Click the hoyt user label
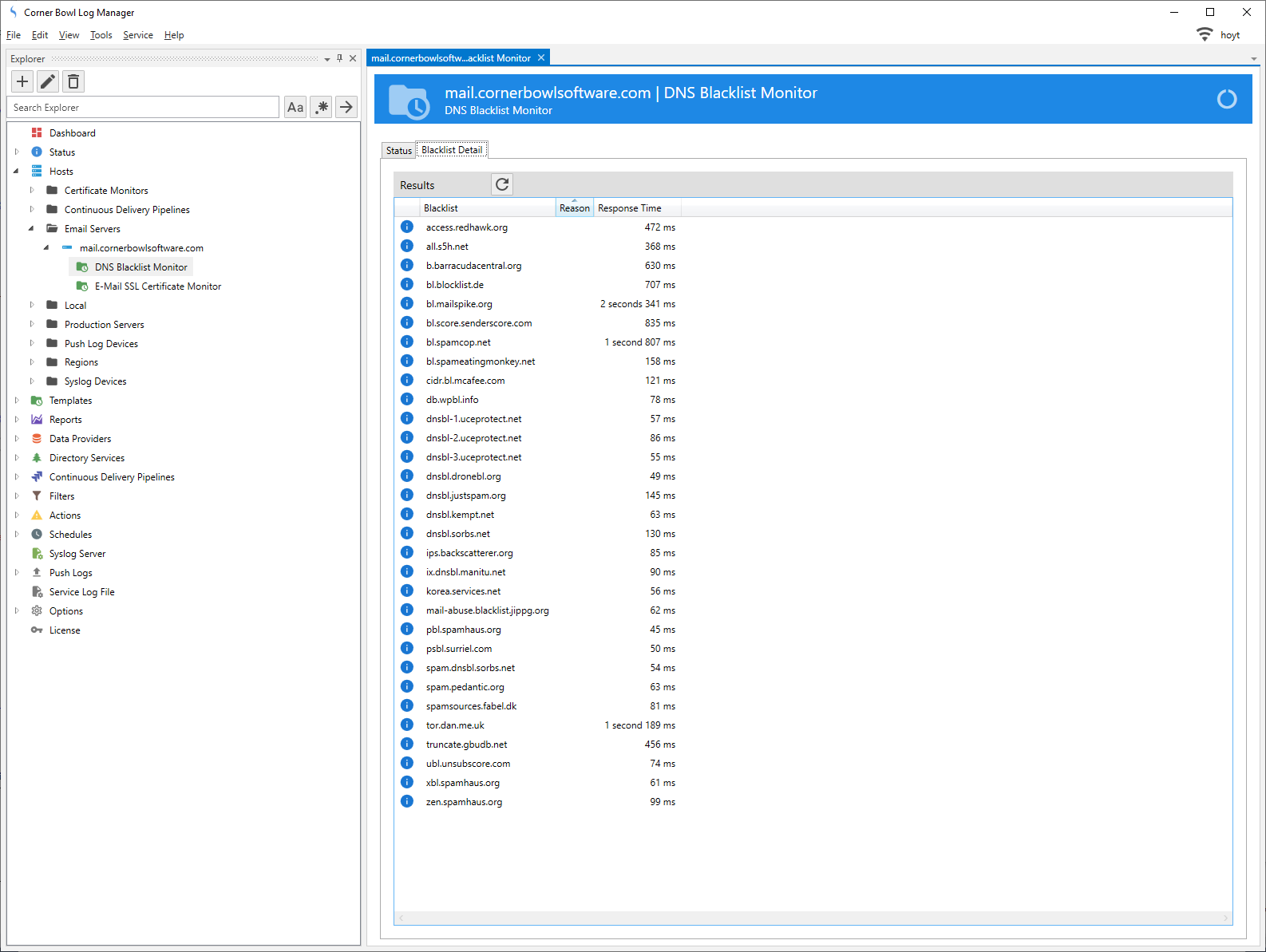 (1230, 35)
